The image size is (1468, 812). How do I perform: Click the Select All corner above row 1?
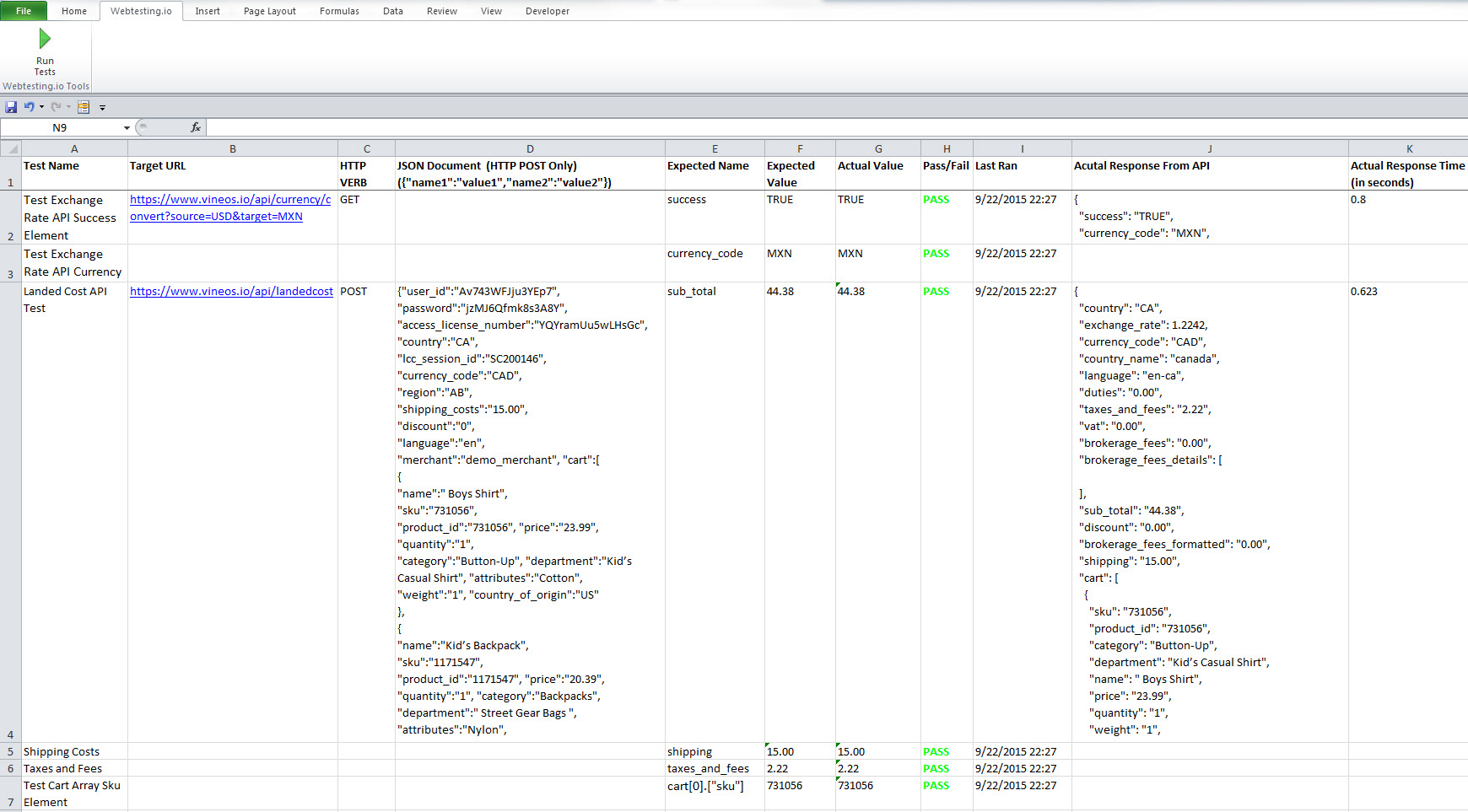11,148
